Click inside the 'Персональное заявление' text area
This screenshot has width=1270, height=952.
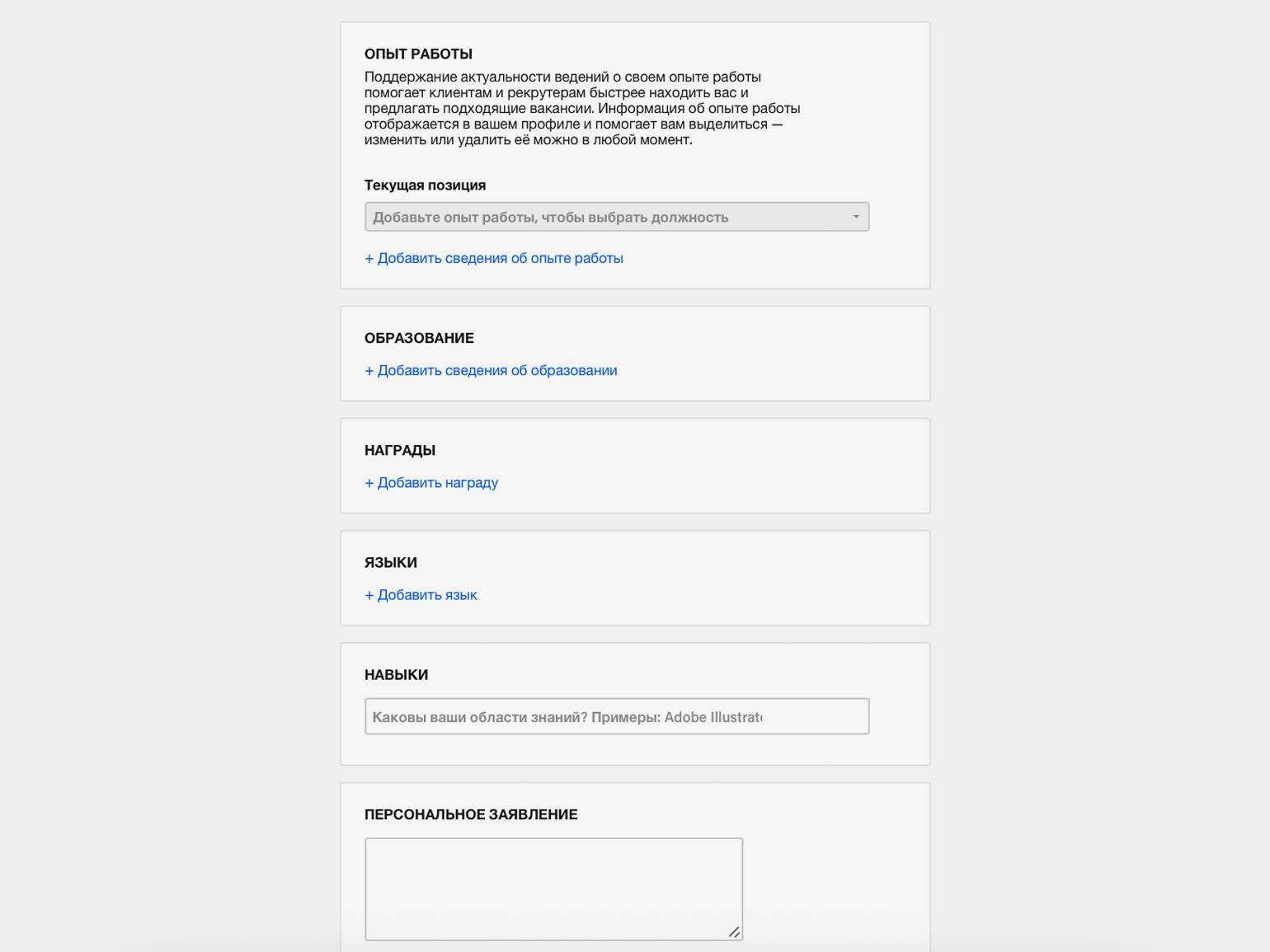click(553, 889)
